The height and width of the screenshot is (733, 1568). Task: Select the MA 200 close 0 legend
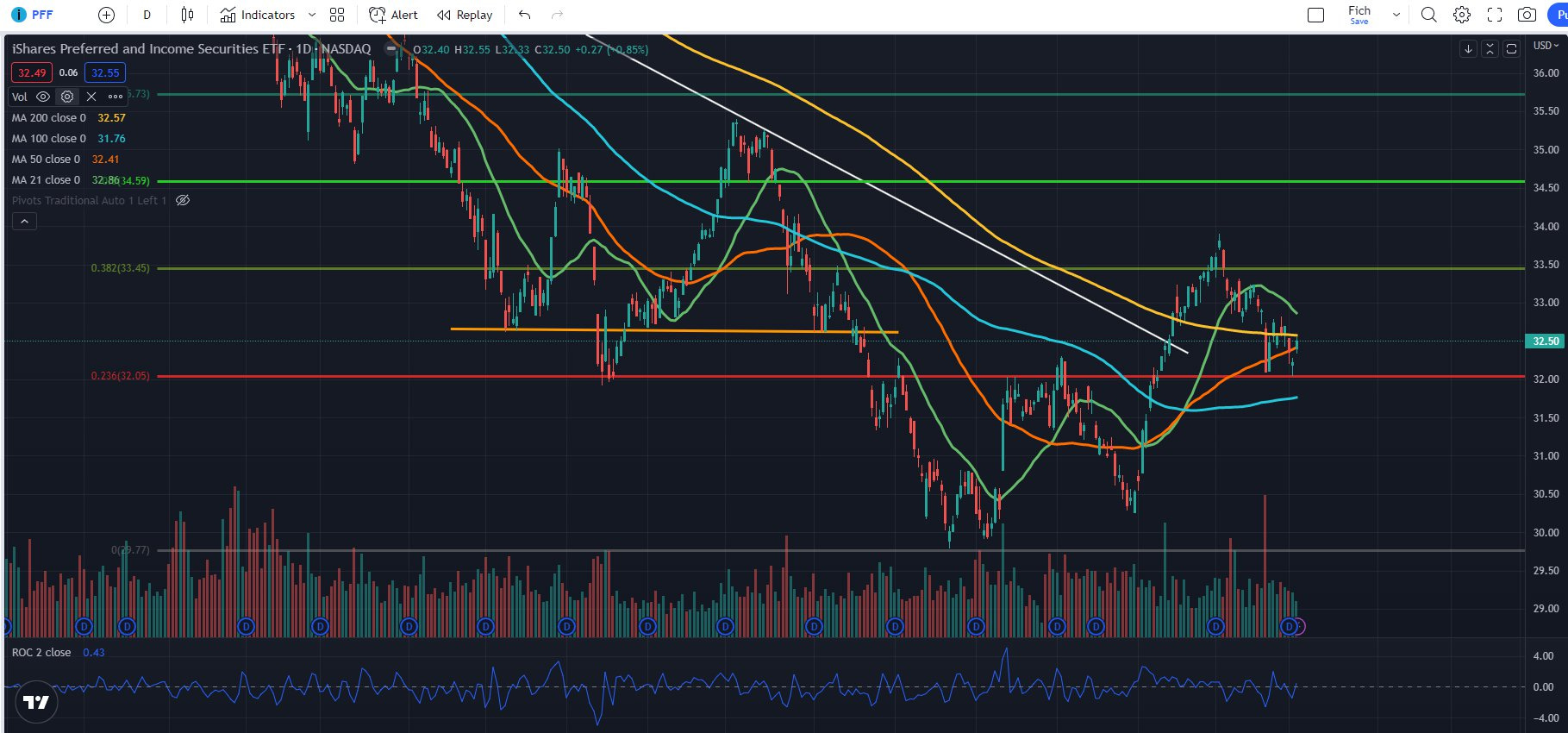pyautogui.click(x=49, y=117)
